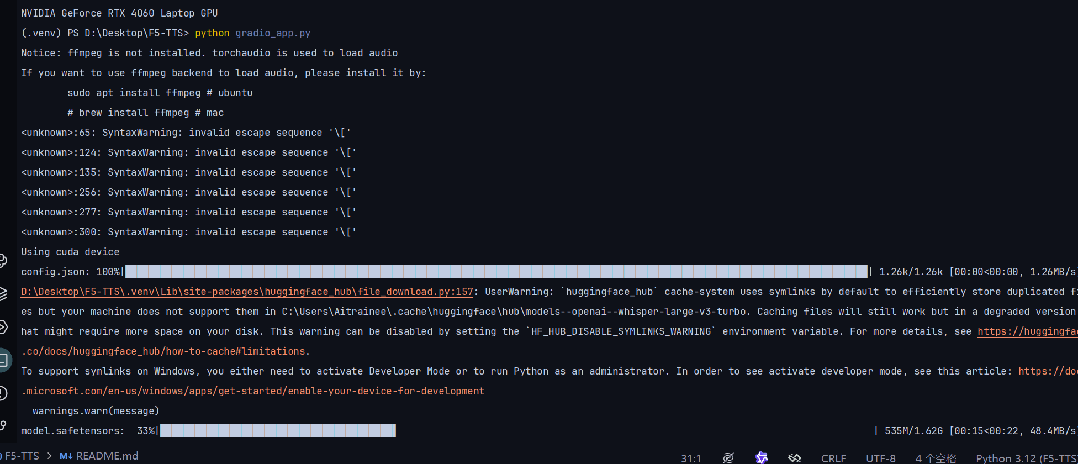Open the indentation settings showing 4 spaces
Image resolution: width=1078 pixels, height=464 pixels.
935,457
